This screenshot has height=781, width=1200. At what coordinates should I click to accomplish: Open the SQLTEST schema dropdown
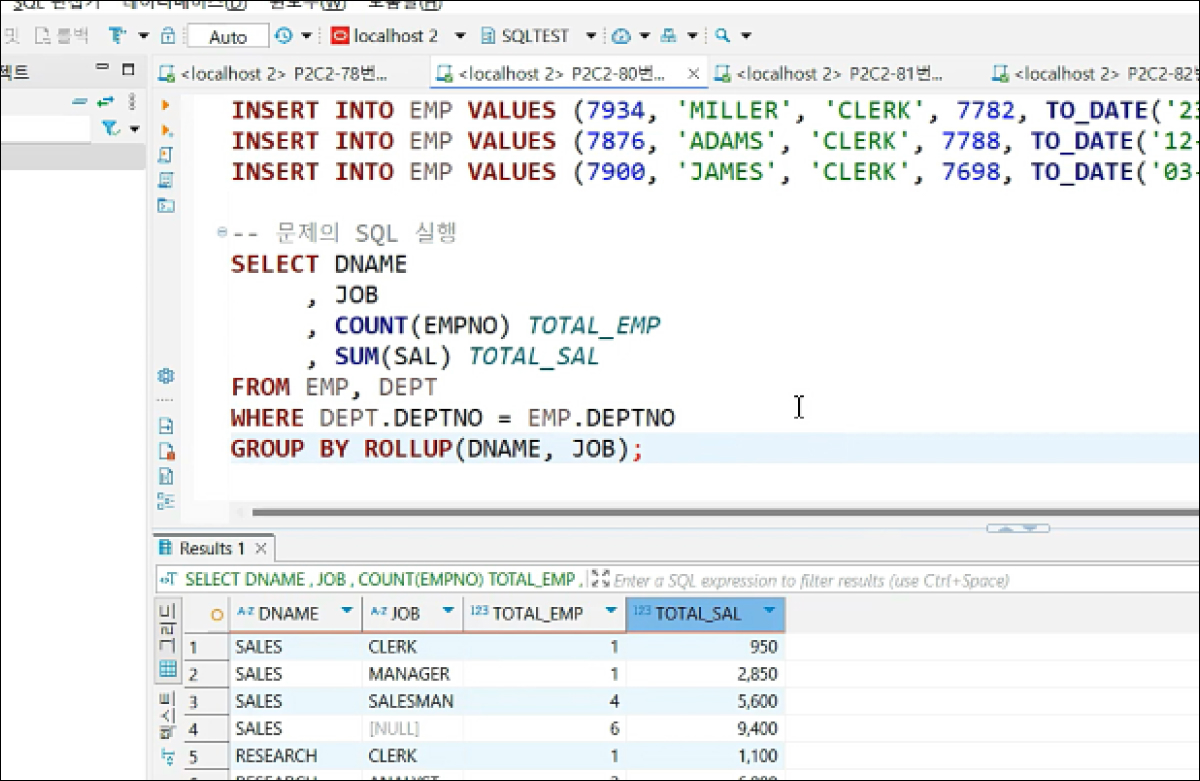591,36
